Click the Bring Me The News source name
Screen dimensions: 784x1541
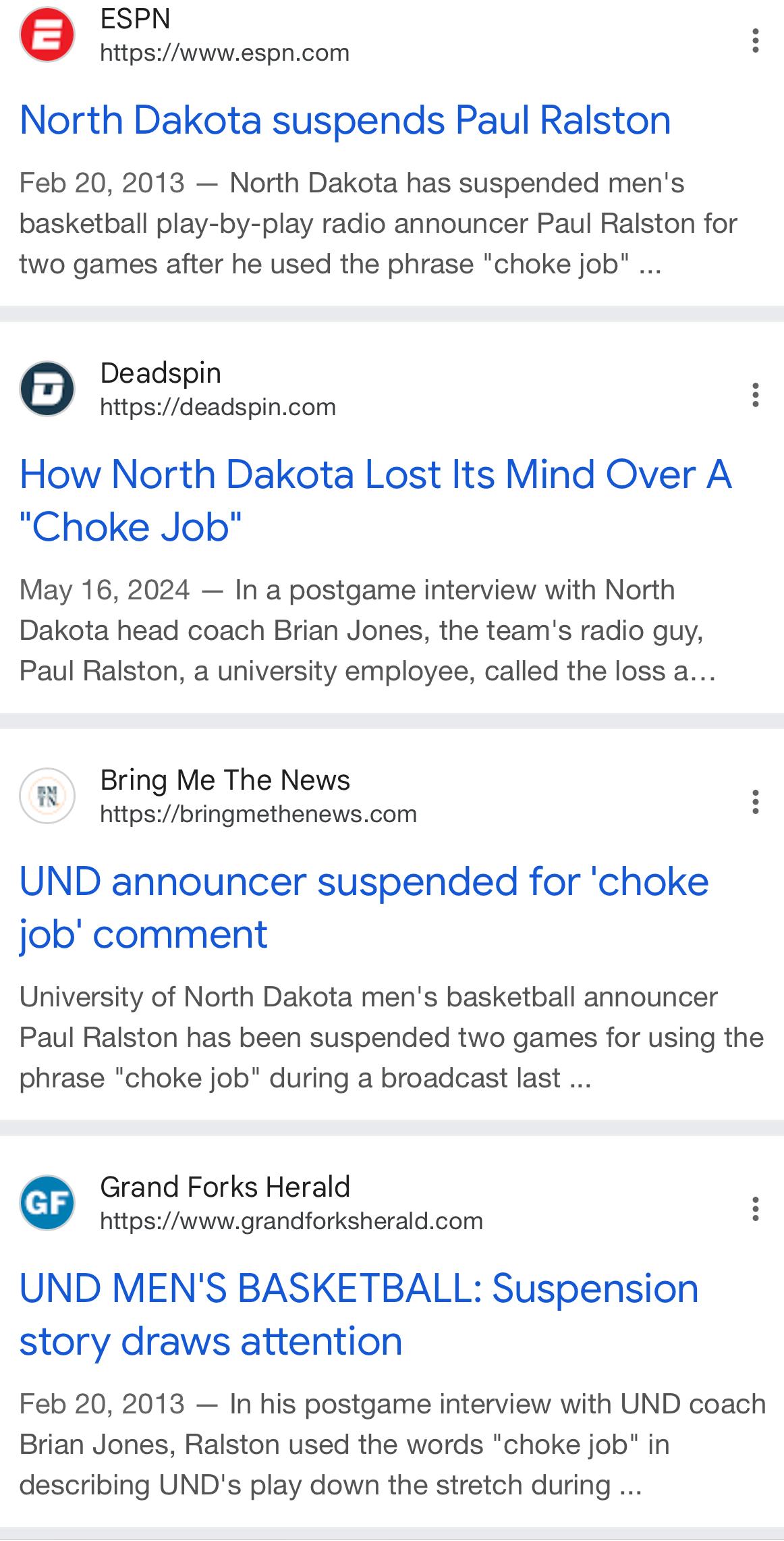coord(225,780)
